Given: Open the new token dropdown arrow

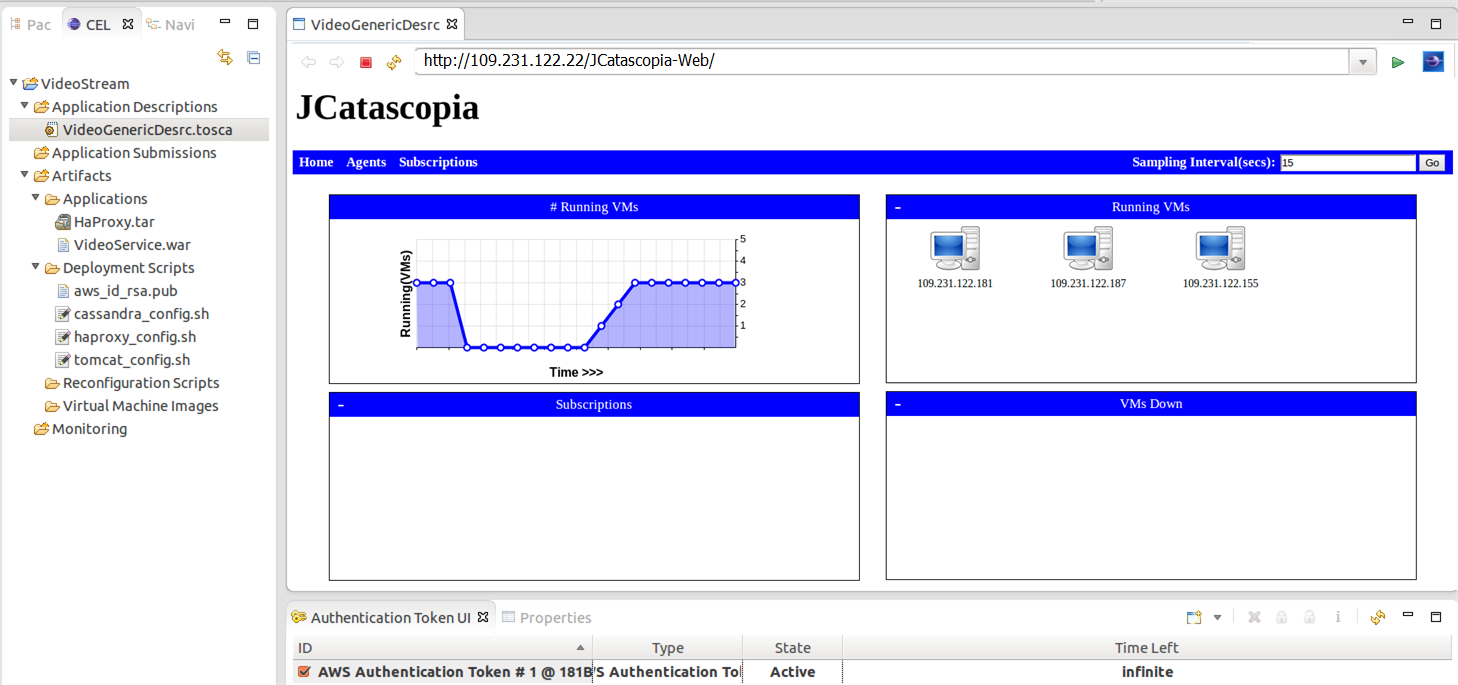Looking at the screenshot, I should pos(1217,617).
